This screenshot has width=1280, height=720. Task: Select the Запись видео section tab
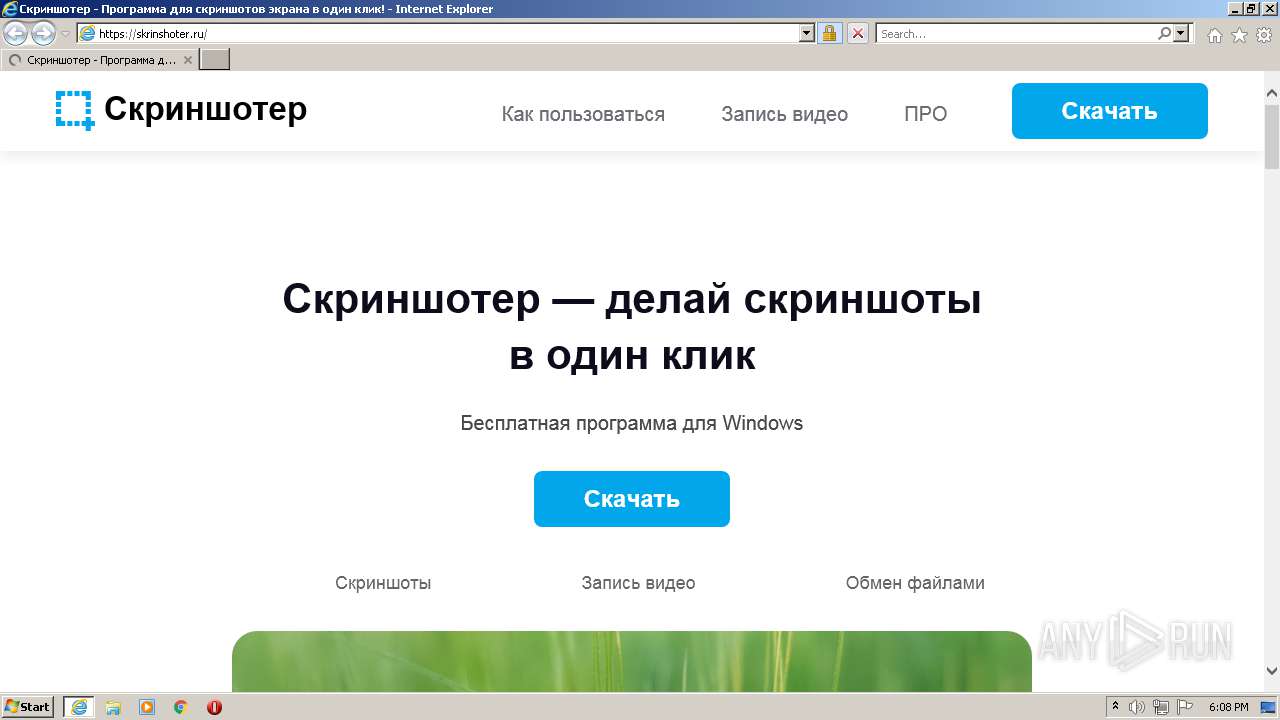pos(638,583)
